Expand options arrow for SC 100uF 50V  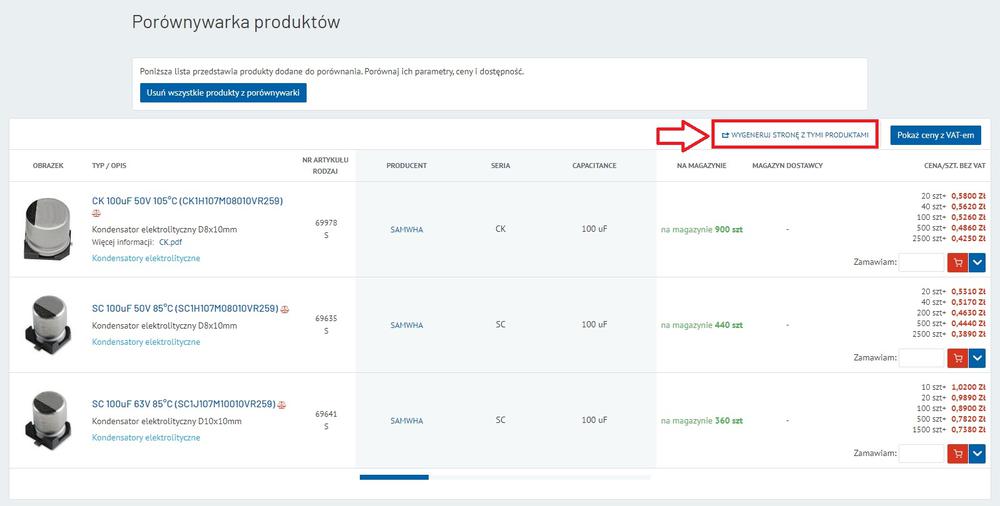(x=977, y=358)
